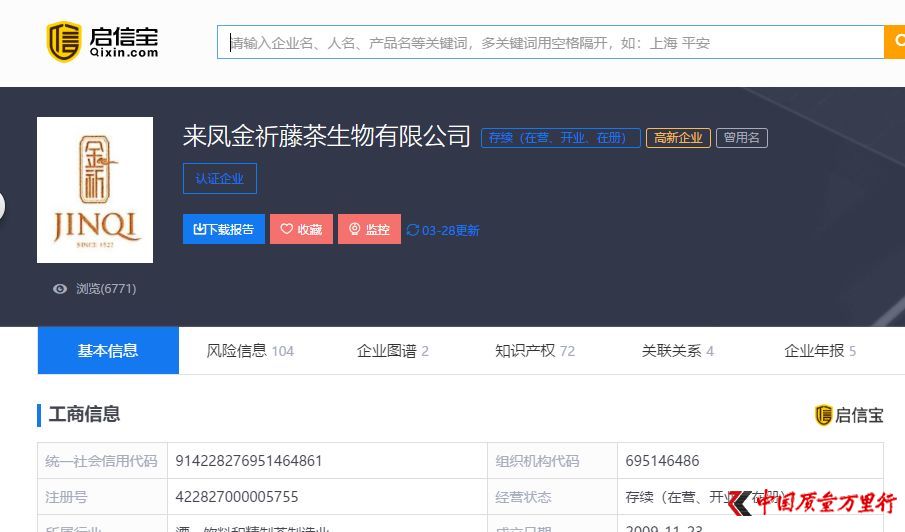Click the refresh icon beside 03-28更新
The width and height of the screenshot is (905, 532).
coord(412,230)
